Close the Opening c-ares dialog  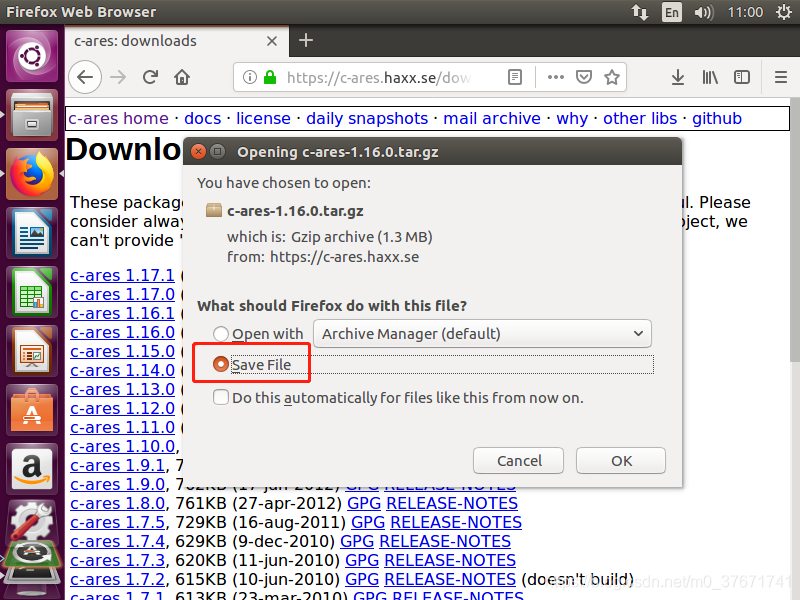pos(198,152)
